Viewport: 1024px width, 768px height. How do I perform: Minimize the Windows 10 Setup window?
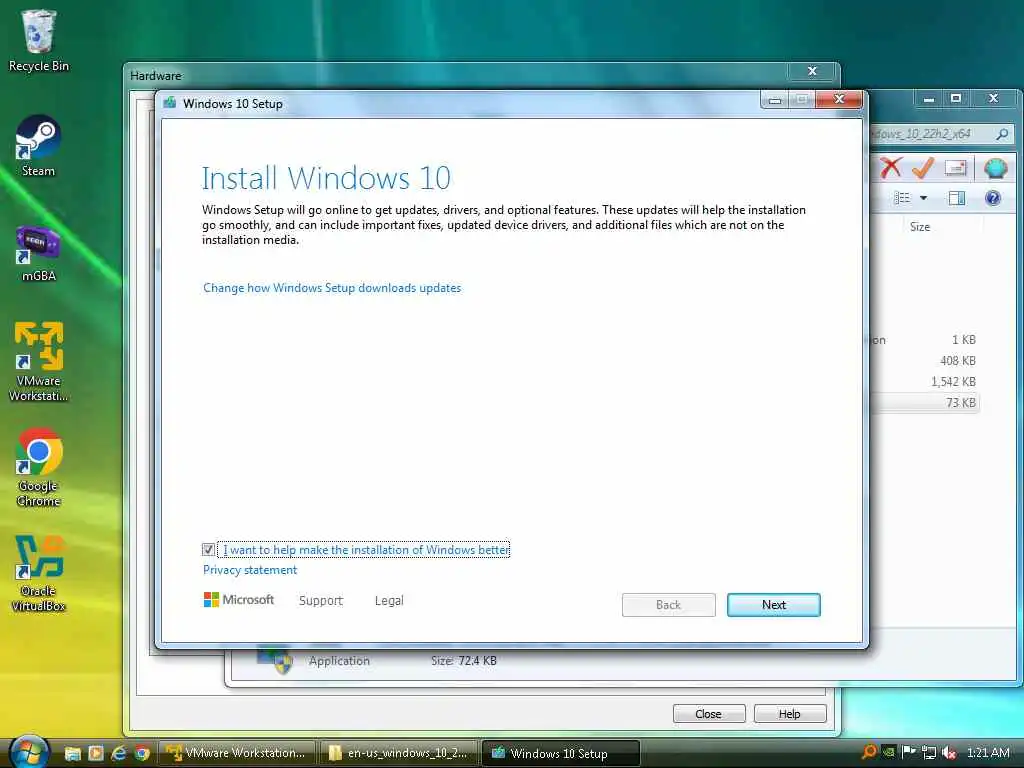coord(775,99)
